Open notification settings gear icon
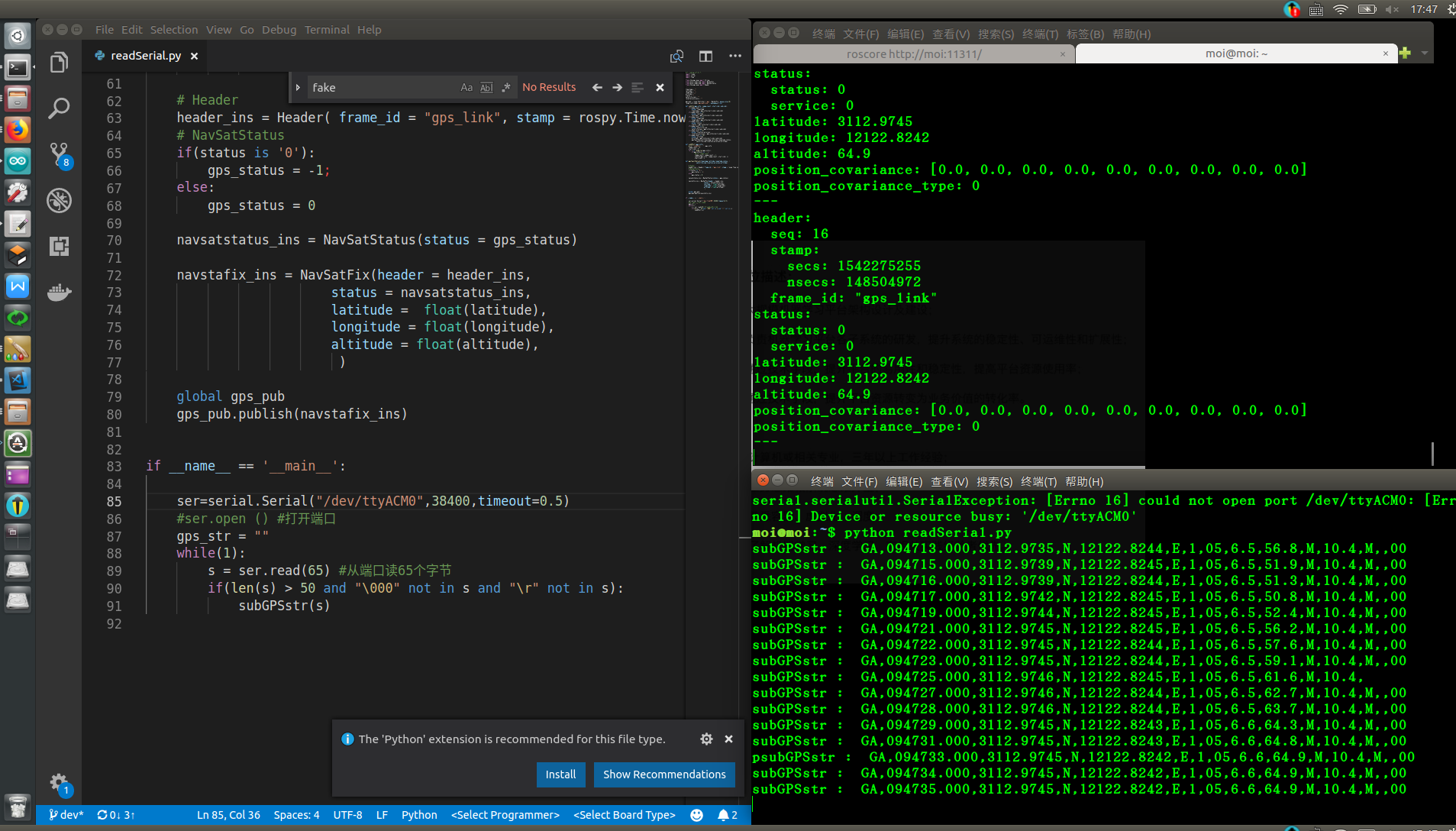 click(706, 739)
